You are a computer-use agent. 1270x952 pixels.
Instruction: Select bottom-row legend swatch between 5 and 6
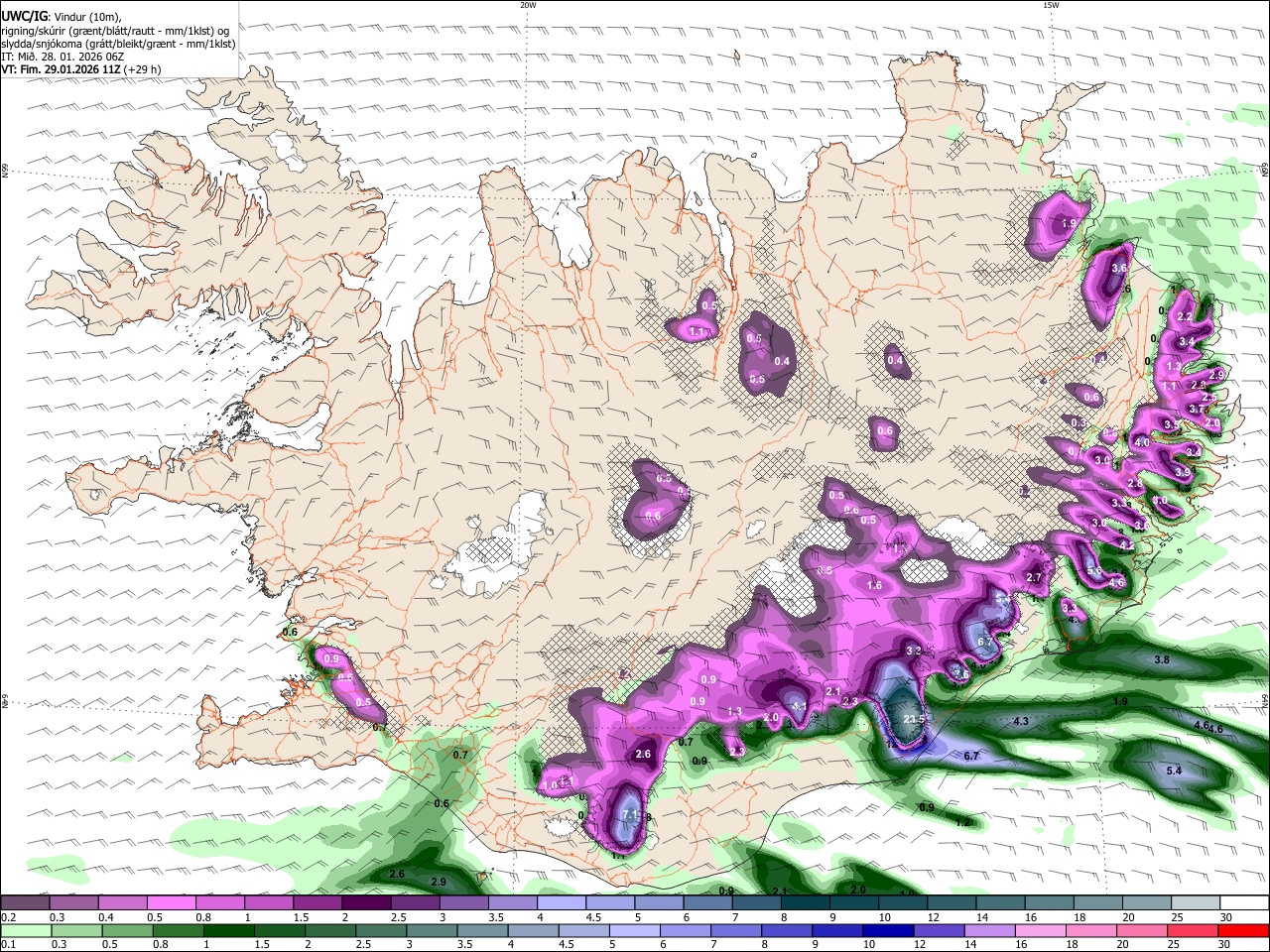pyautogui.click(x=637, y=931)
